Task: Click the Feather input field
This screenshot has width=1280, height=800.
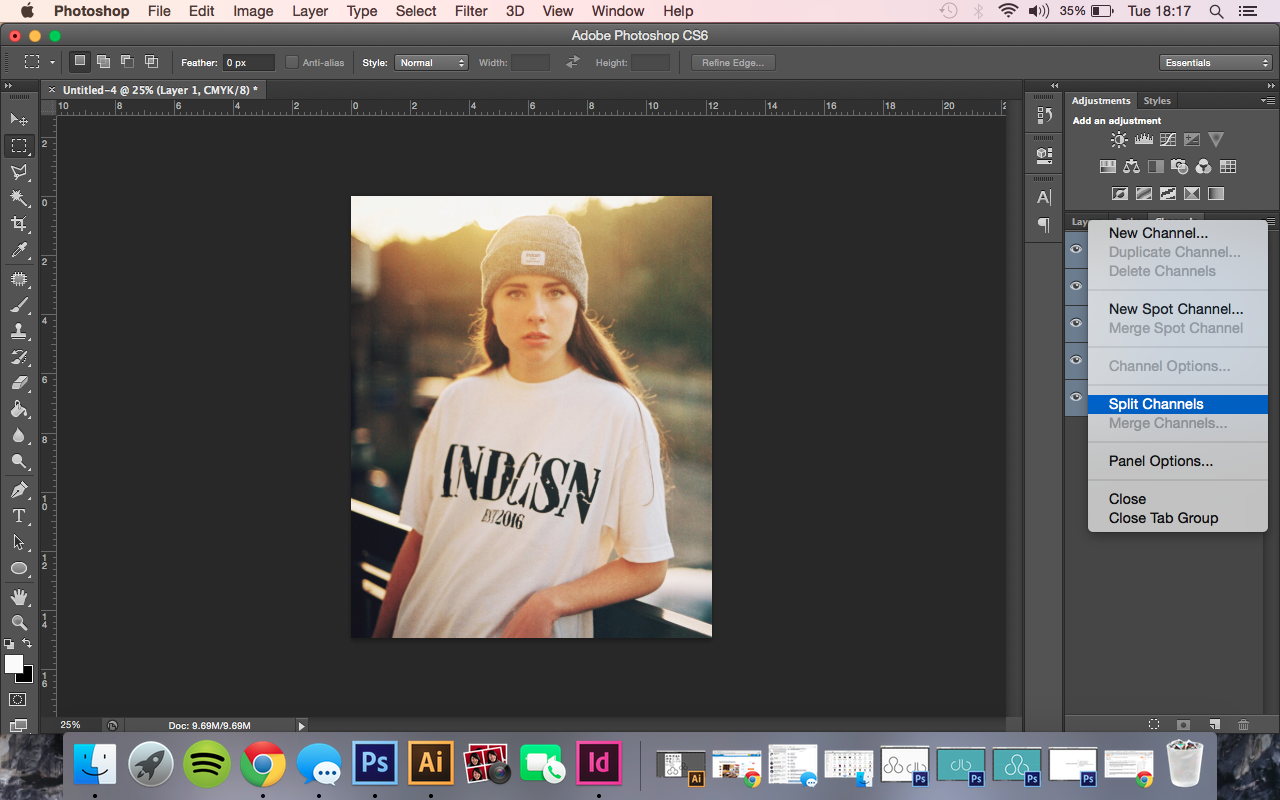Action: [x=248, y=62]
